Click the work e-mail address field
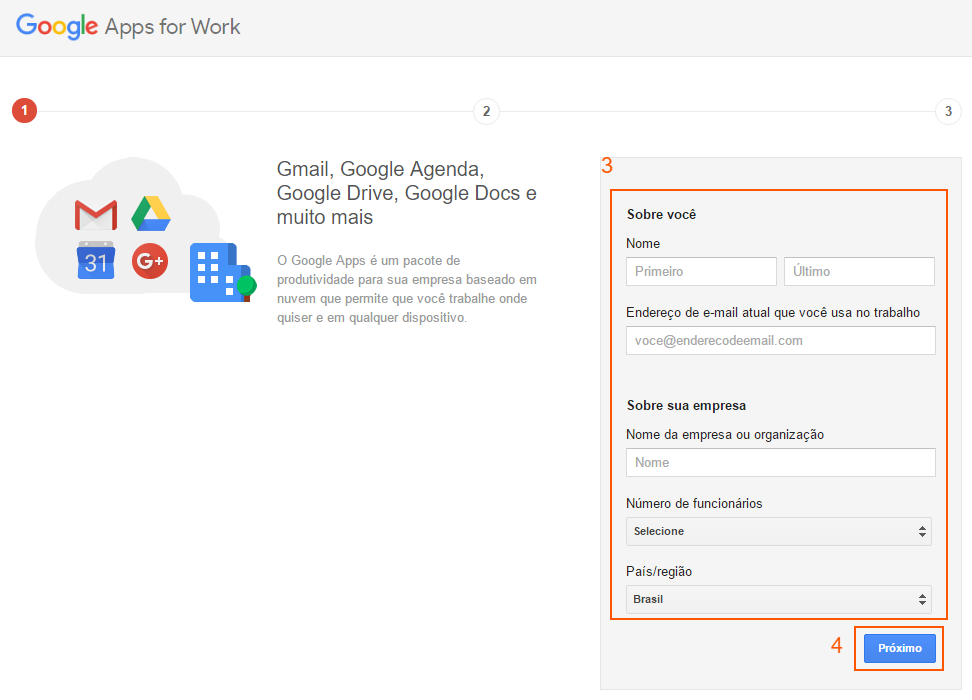The image size is (972, 700). [x=780, y=340]
